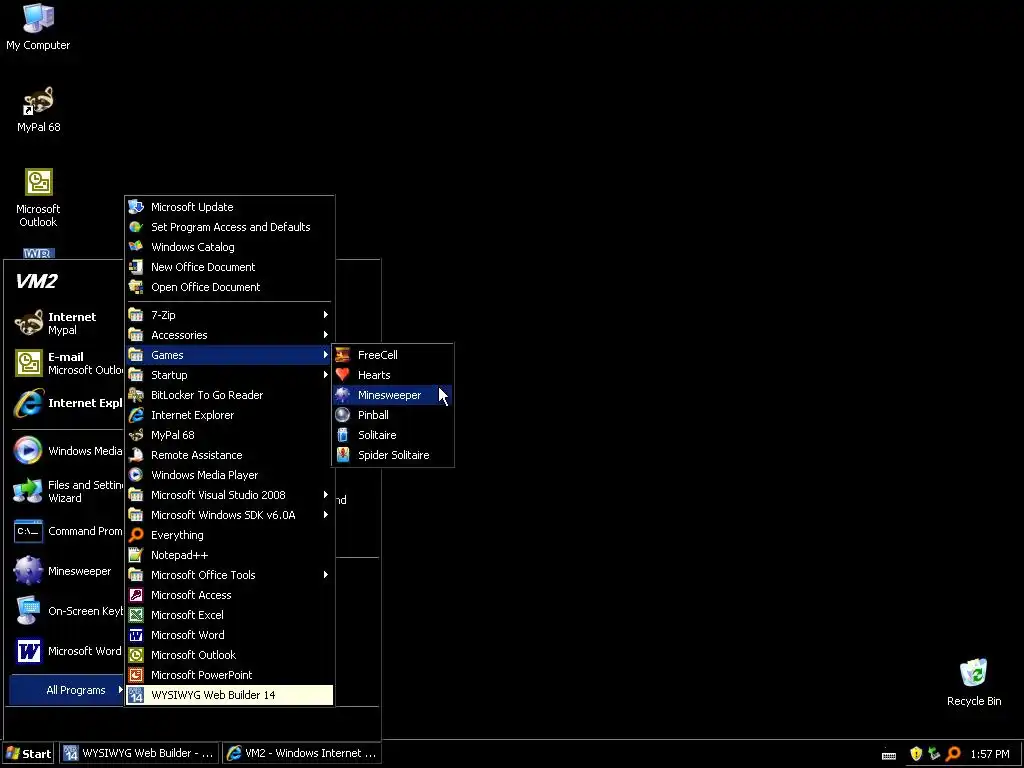Click Files and Settings Wizard icon
1024x768 pixels.
(28, 491)
